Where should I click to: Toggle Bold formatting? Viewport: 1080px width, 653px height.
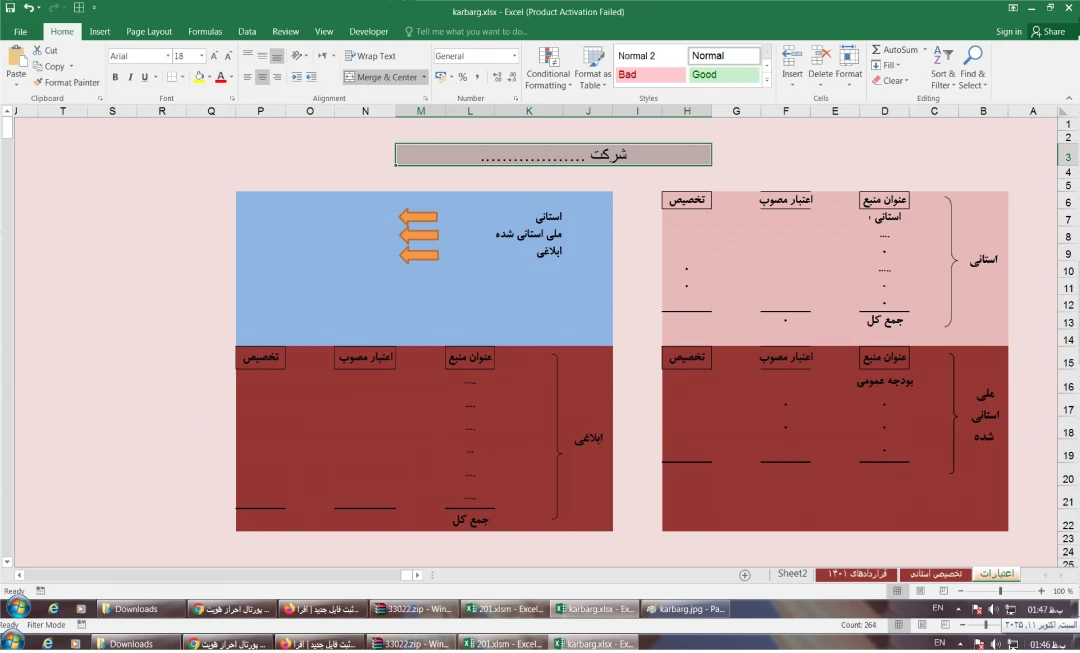[x=115, y=77]
